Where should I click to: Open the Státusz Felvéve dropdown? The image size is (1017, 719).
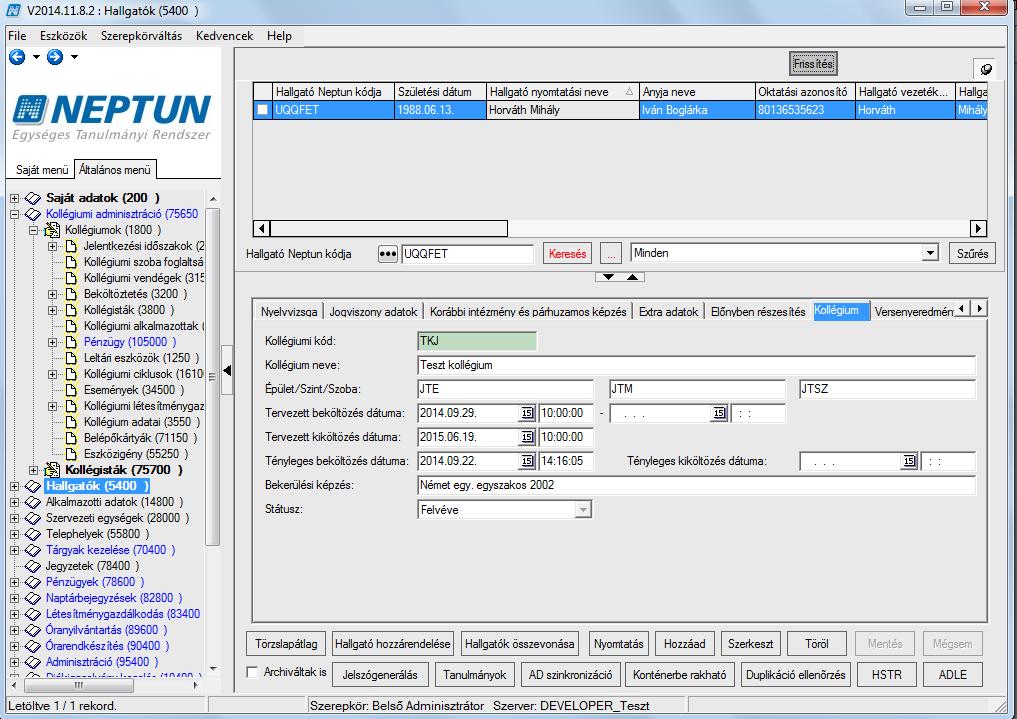coord(583,510)
